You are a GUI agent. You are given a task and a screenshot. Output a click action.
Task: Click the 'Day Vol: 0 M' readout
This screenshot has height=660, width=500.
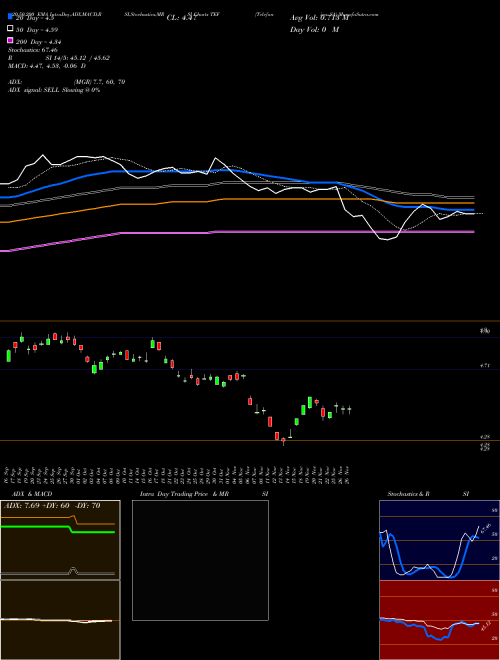(x=314, y=29)
